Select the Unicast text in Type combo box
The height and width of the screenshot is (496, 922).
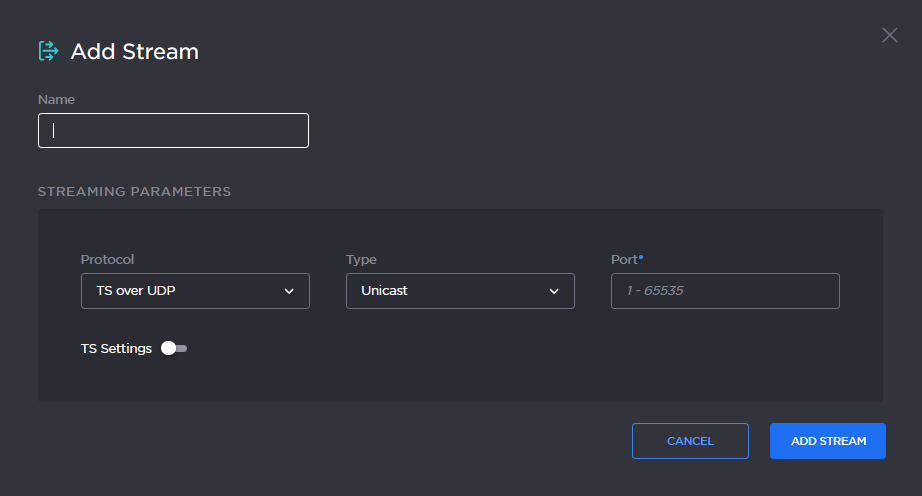coord(385,291)
